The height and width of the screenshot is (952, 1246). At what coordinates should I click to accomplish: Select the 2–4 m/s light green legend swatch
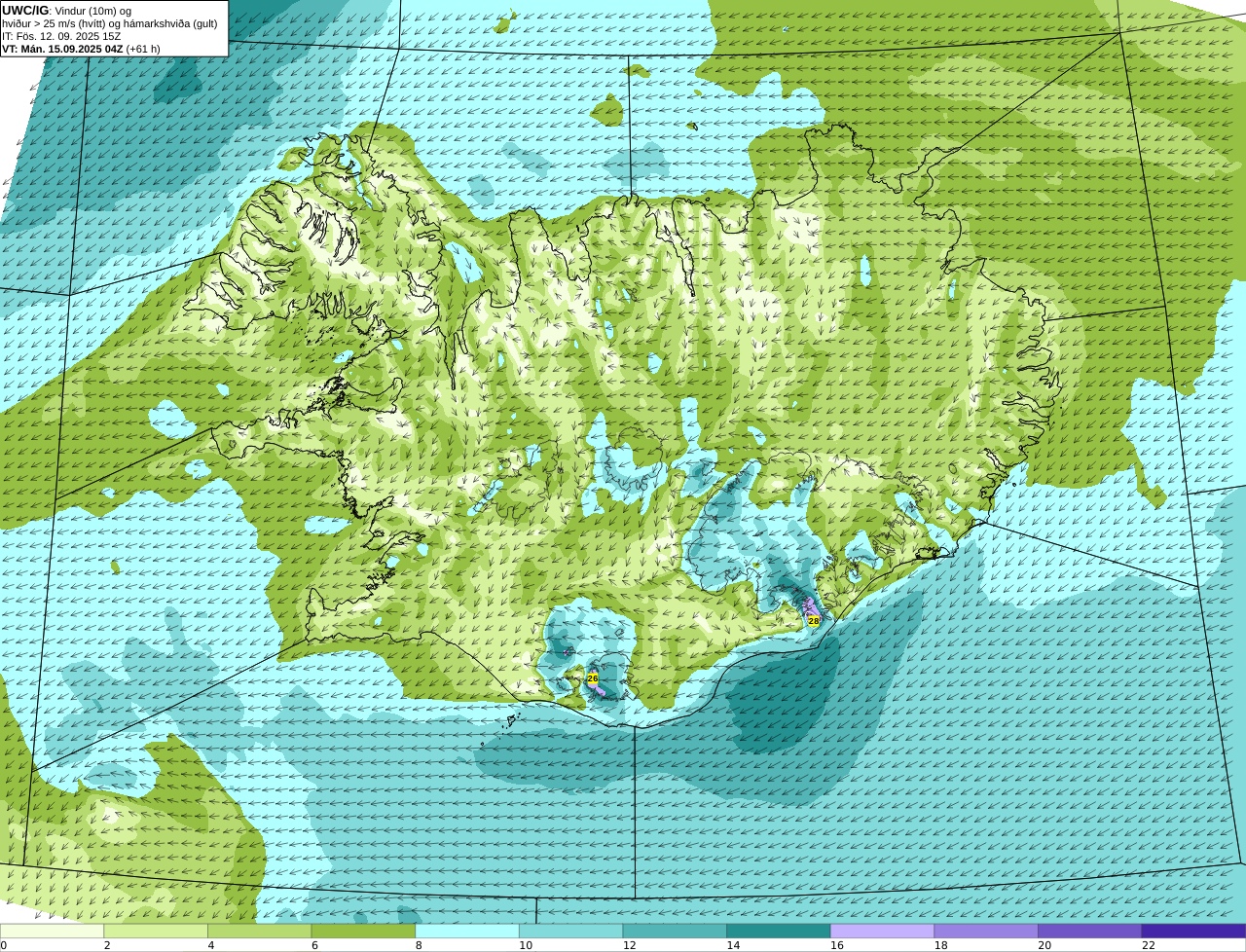pyautogui.click(x=156, y=931)
